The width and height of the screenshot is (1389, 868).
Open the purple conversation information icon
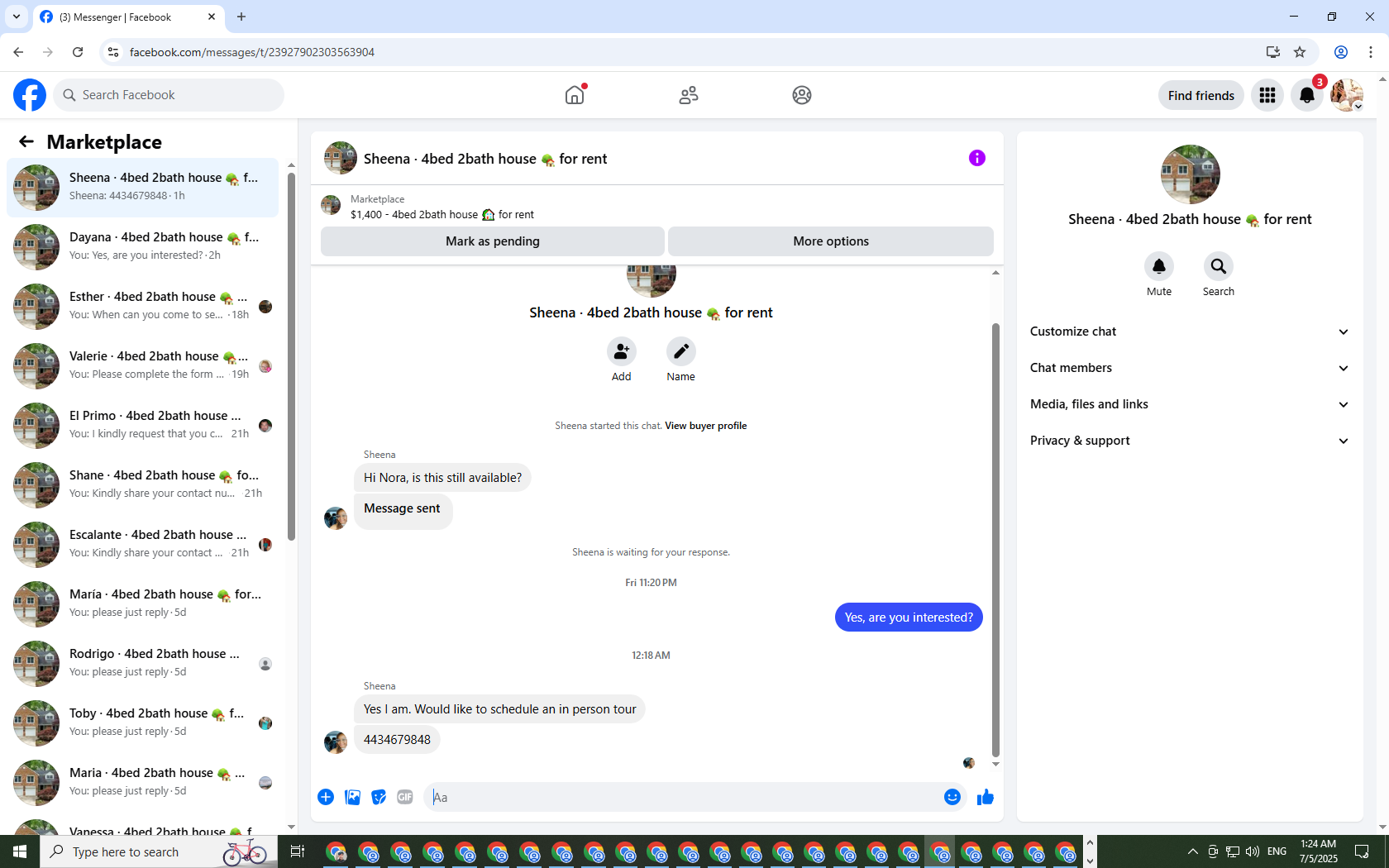[x=977, y=158]
